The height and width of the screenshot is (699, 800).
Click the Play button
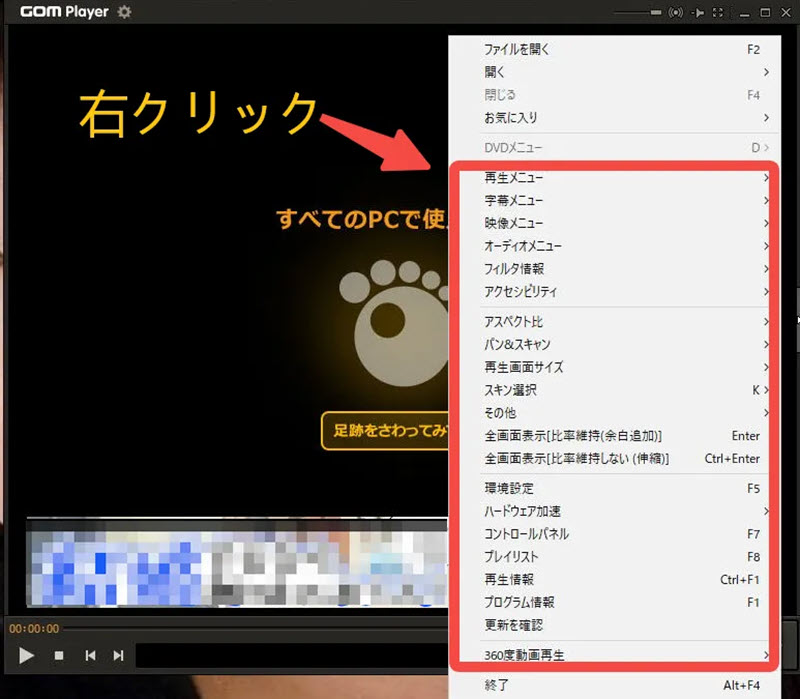[x=27, y=656]
